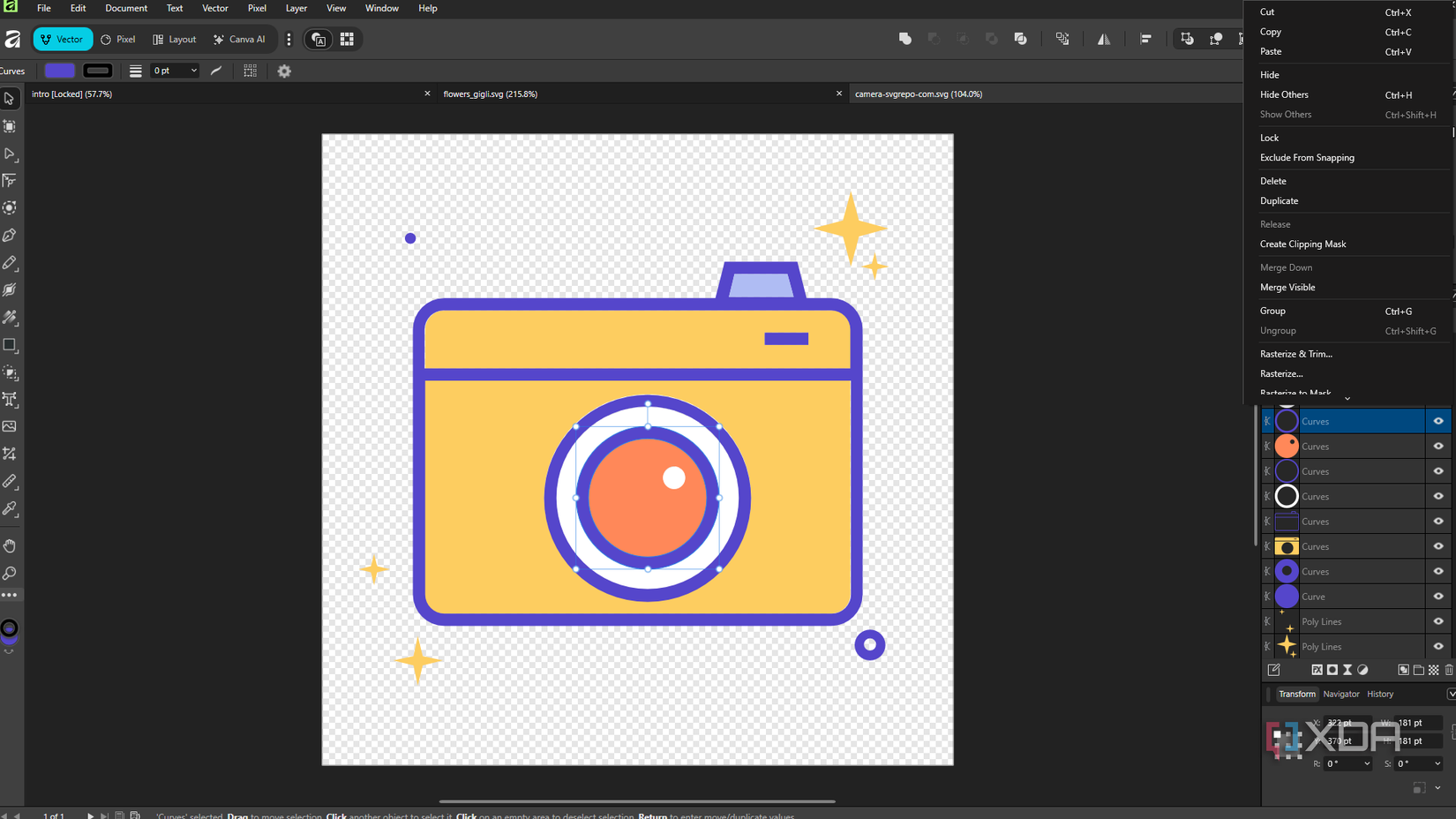1456x819 pixels.
Task: Select the Pencil tool
Action: (10, 263)
